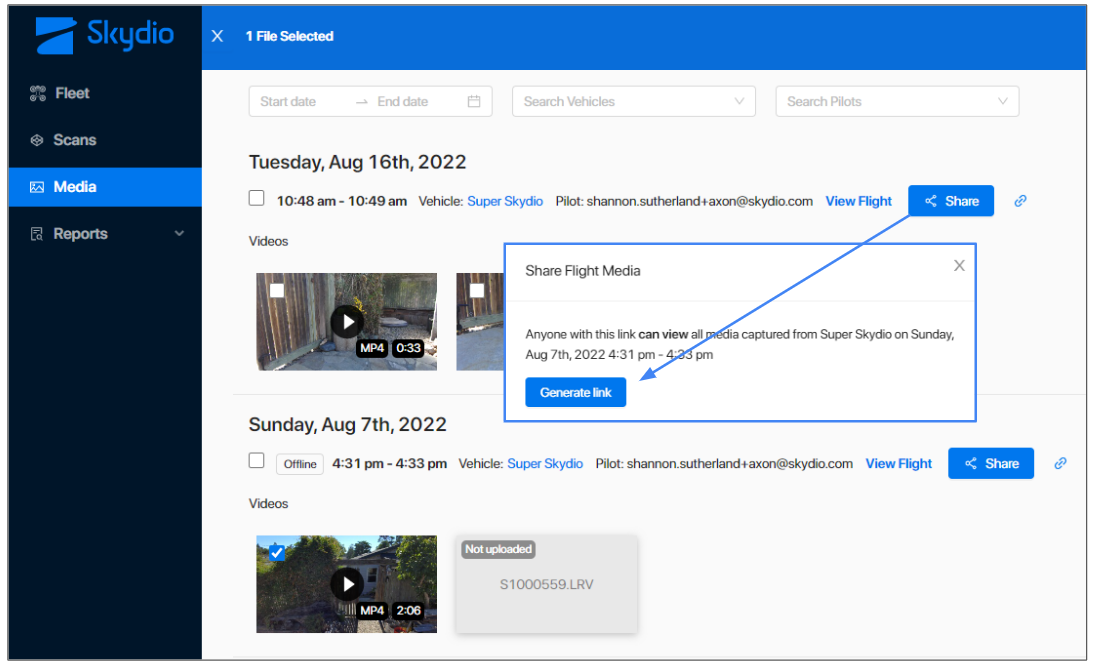This screenshot has height=666, width=1099.
Task: Open View Flight link for Aug 16th
Action: pyautogui.click(x=858, y=201)
